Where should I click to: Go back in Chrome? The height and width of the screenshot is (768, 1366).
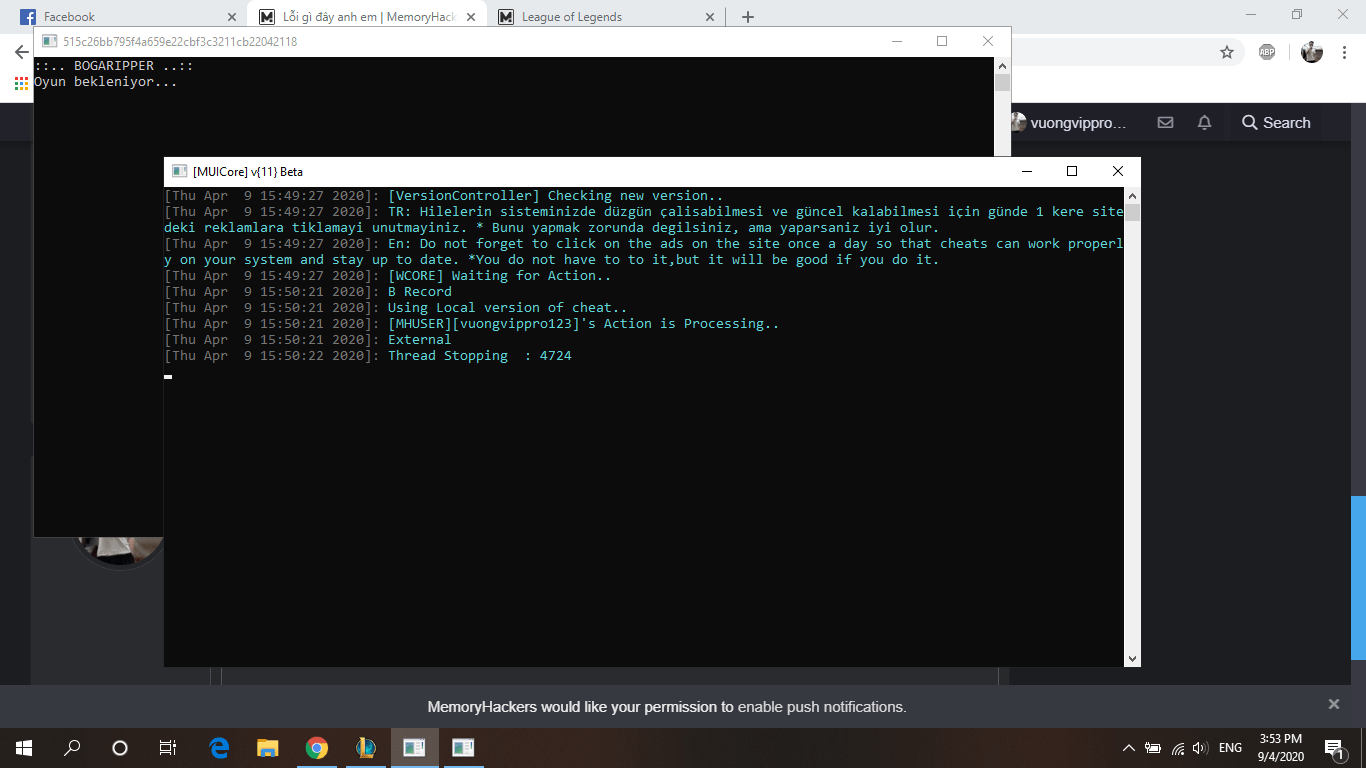coord(21,52)
